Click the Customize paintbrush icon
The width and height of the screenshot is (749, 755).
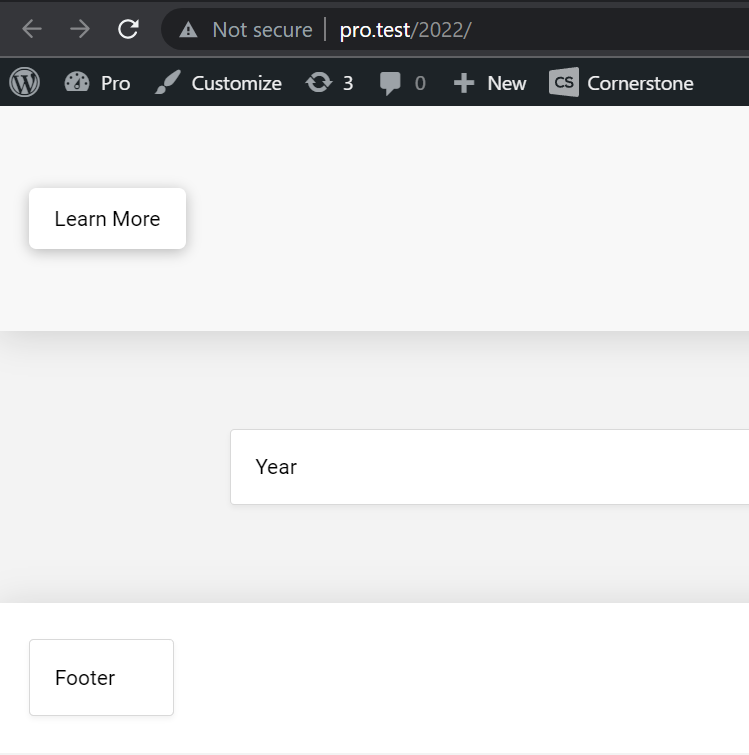pyautogui.click(x=167, y=83)
